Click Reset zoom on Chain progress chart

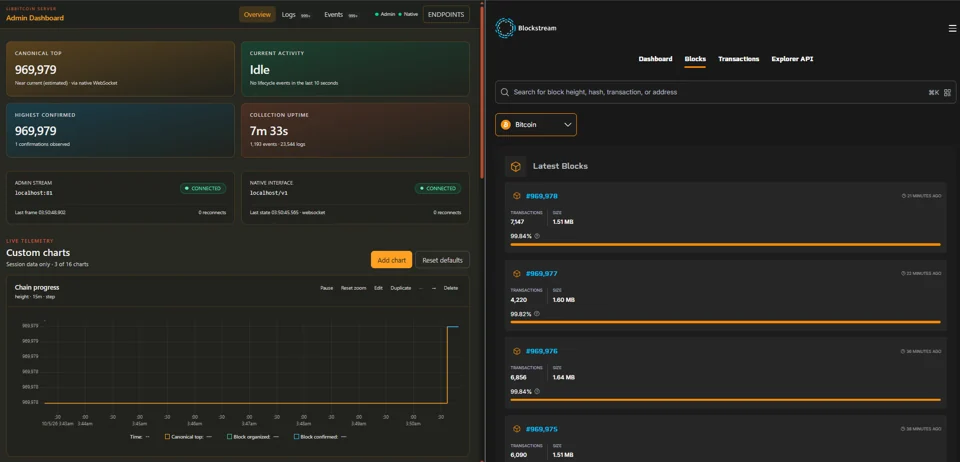(x=353, y=288)
